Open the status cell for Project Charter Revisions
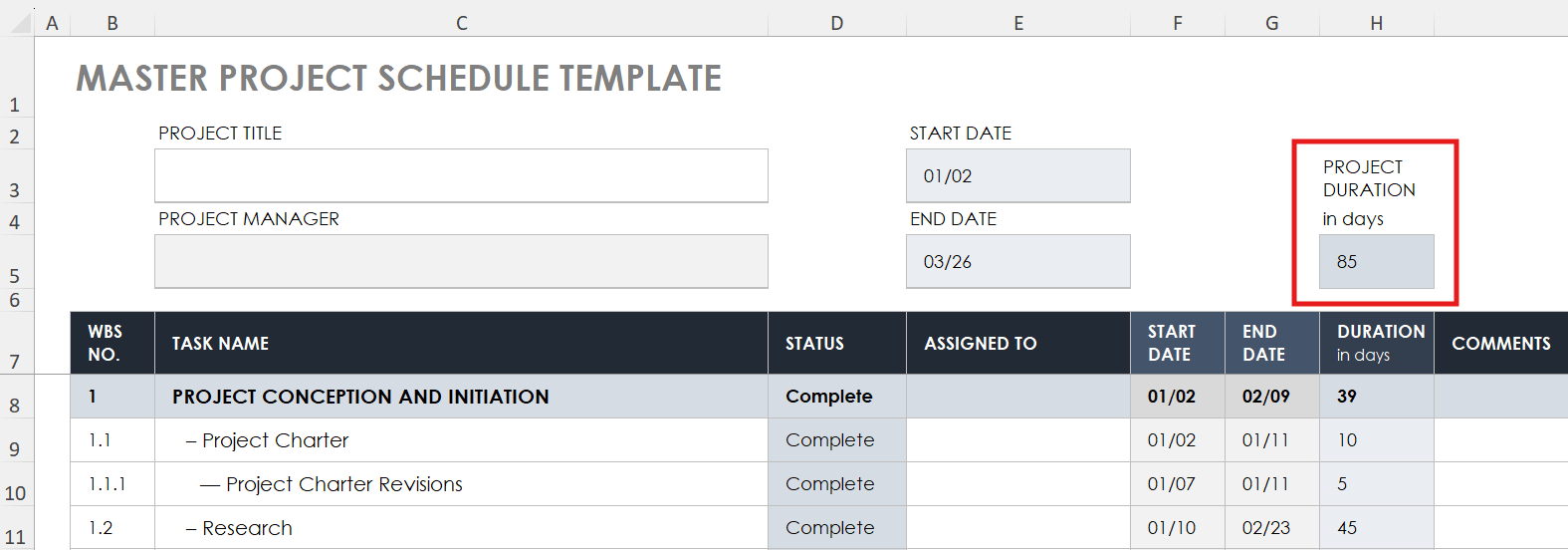This screenshot has height=550, width=1568. point(836,484)
